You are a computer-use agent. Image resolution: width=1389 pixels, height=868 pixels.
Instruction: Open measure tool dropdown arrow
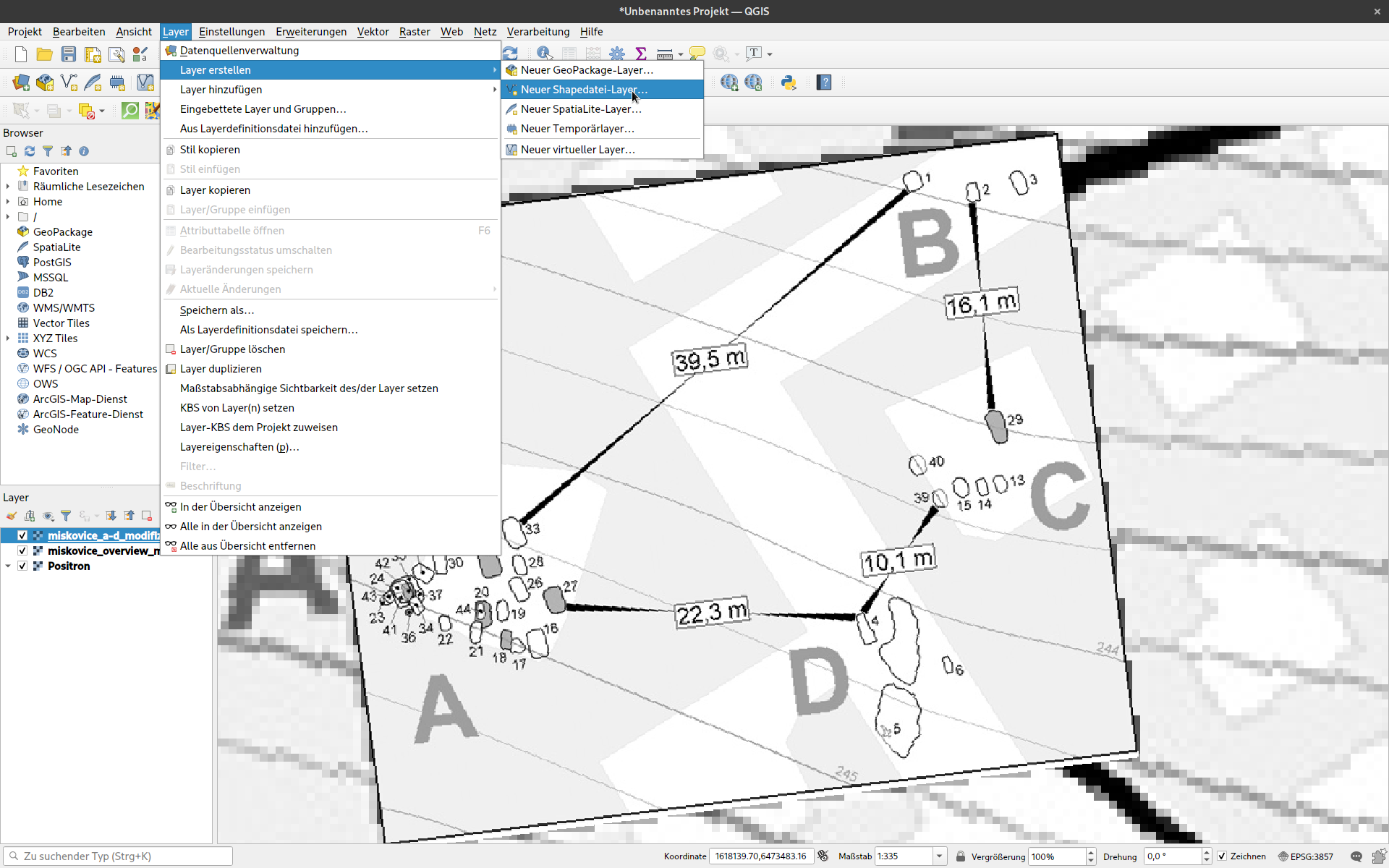point(681,54)
